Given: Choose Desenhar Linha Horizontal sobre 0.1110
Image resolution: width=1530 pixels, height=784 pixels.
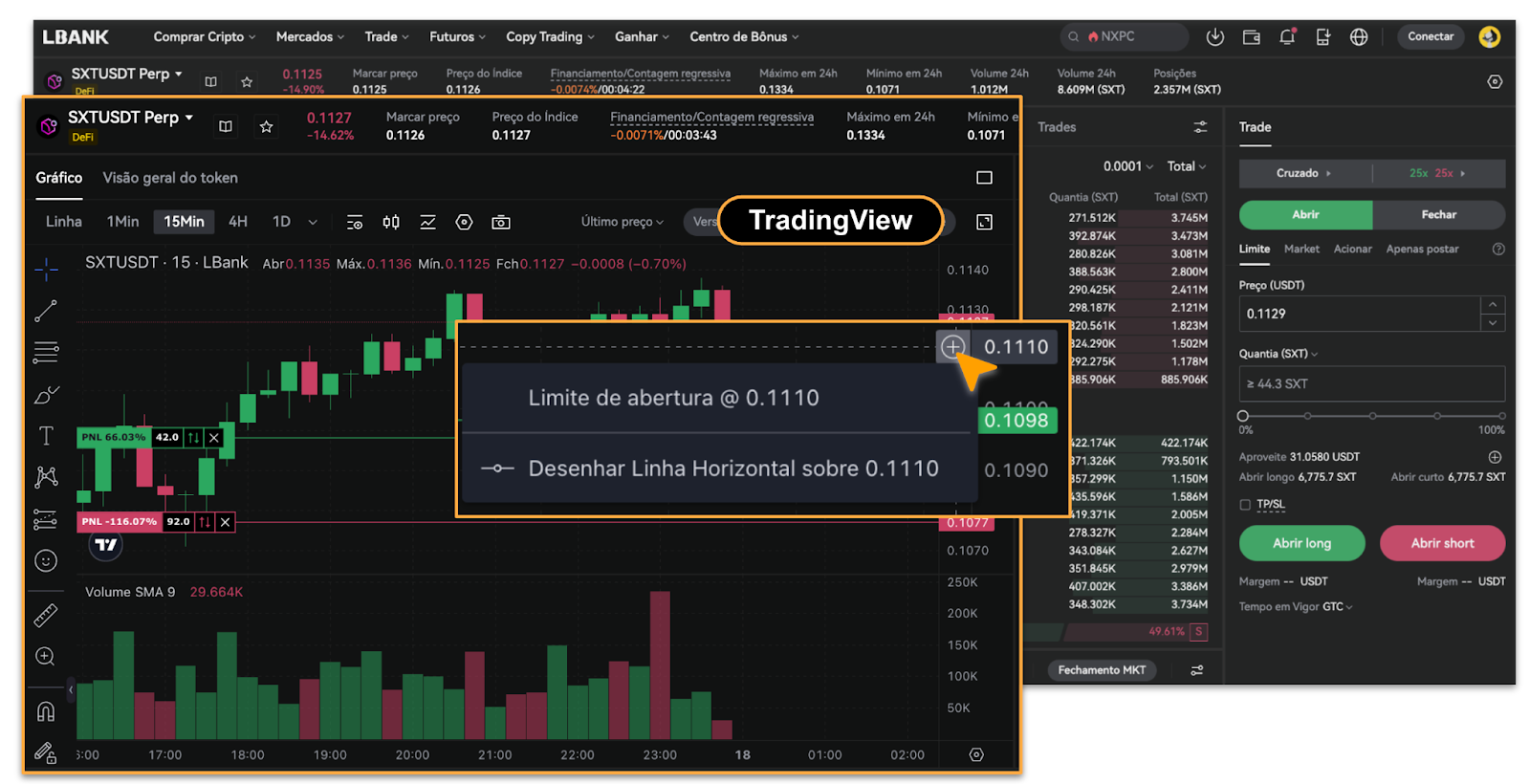Looking at the screenshot, I should click(x=717, y=468).
